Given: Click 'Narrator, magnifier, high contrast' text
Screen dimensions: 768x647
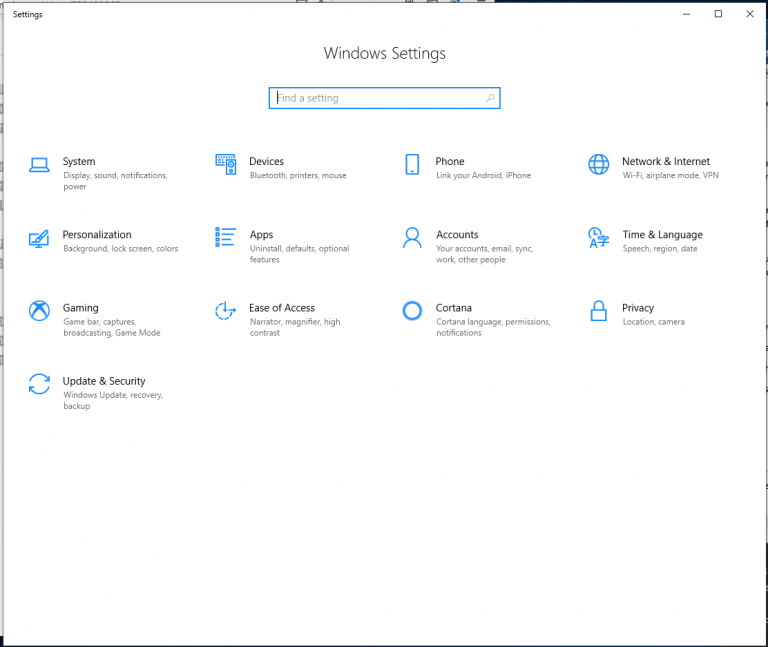Looking at the screenshot, I should coord(295,327).
